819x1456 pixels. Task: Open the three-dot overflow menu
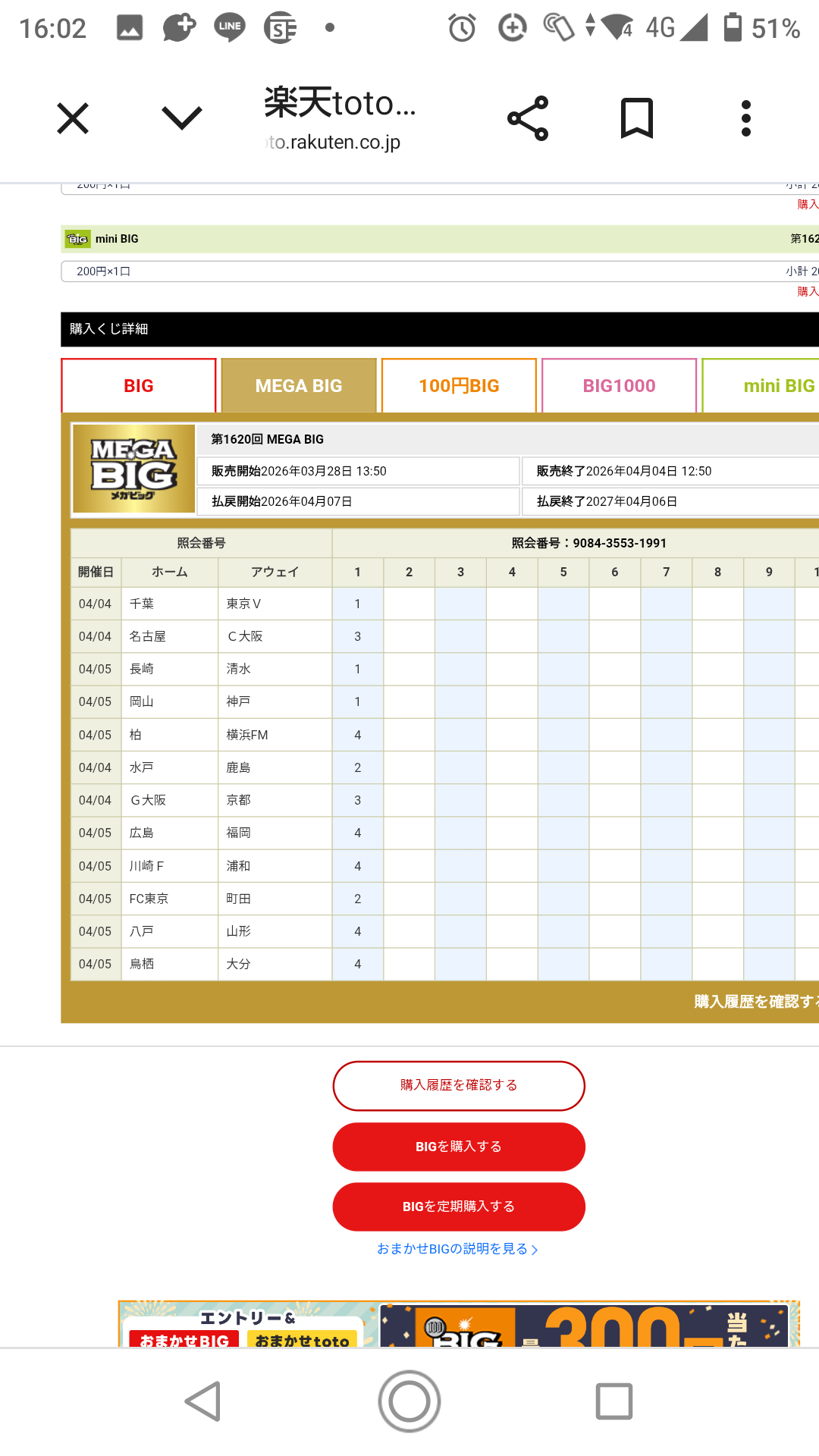tap(746, 118)
